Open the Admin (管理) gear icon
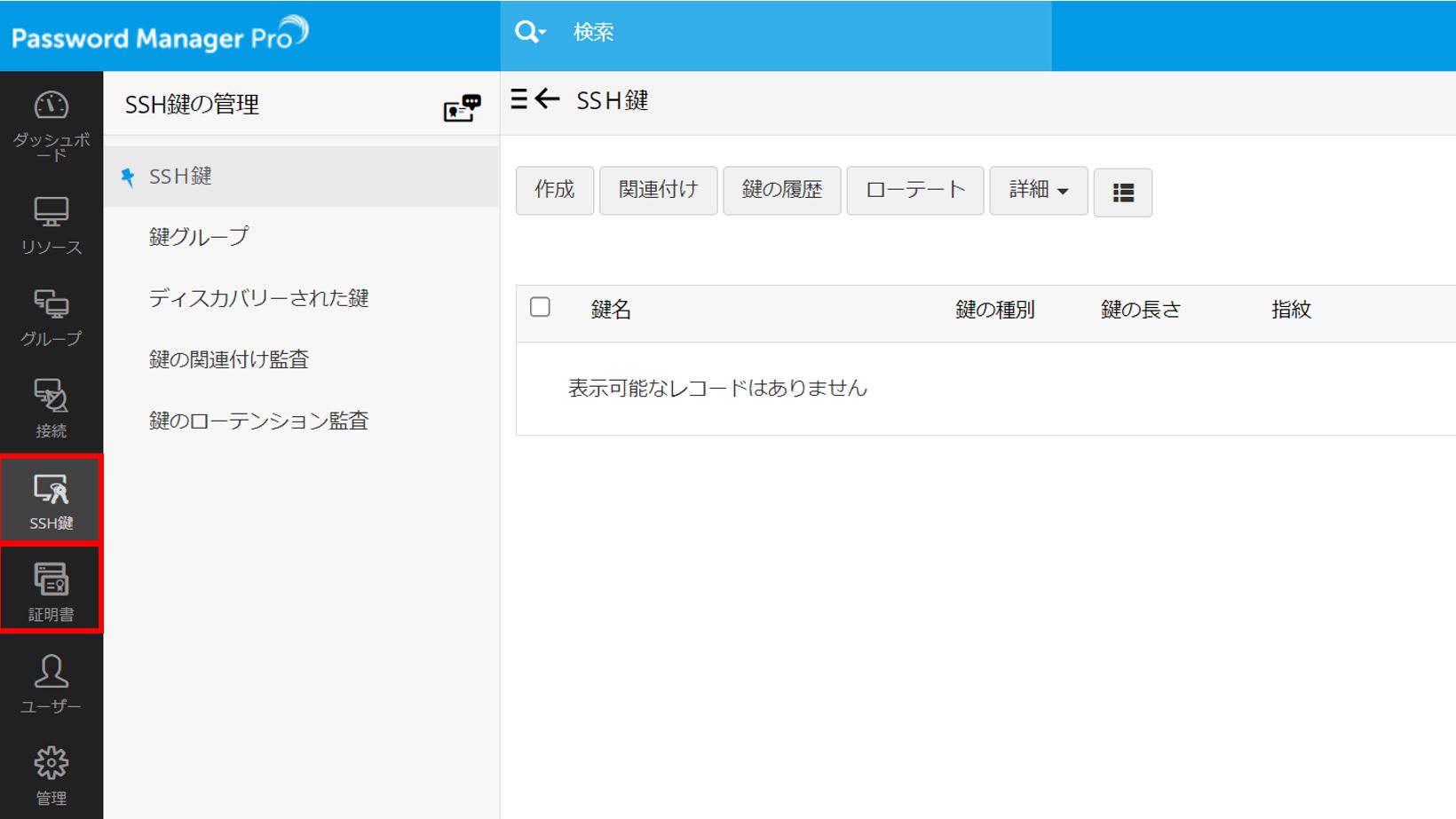The image size is (1456, 819). (x=51, y=774)
